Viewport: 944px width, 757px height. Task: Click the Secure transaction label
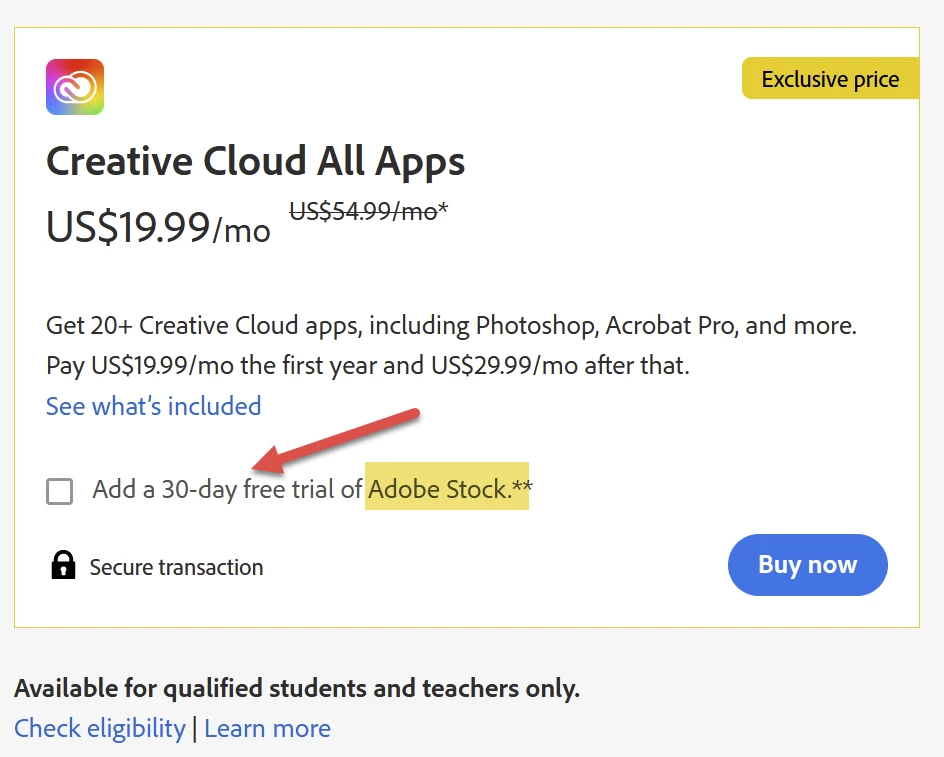(176, 567)
